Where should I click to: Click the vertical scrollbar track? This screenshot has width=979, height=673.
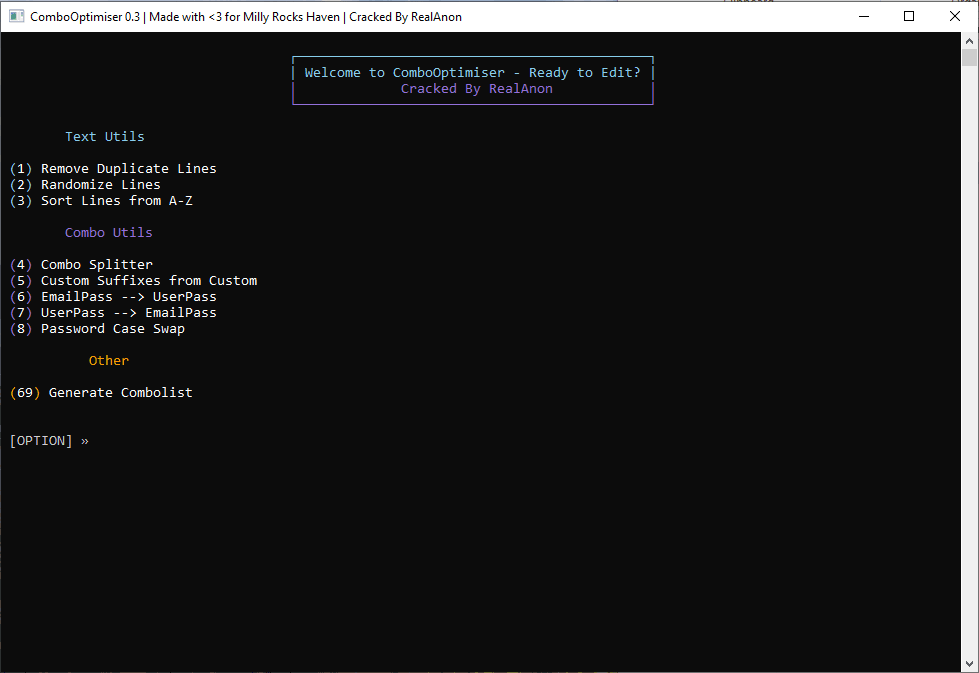point(970,350)
